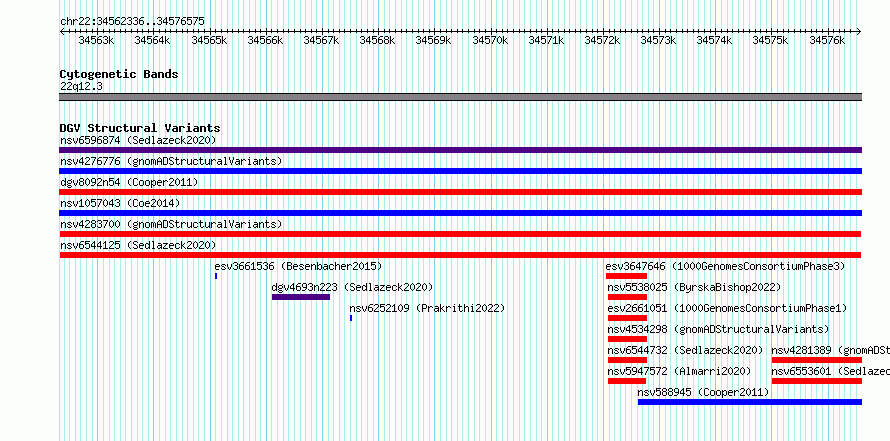Click the 22q12.3 band label
Image resolution: width=890 pixels, height=441 pixels.
click(x=81, y=87)
